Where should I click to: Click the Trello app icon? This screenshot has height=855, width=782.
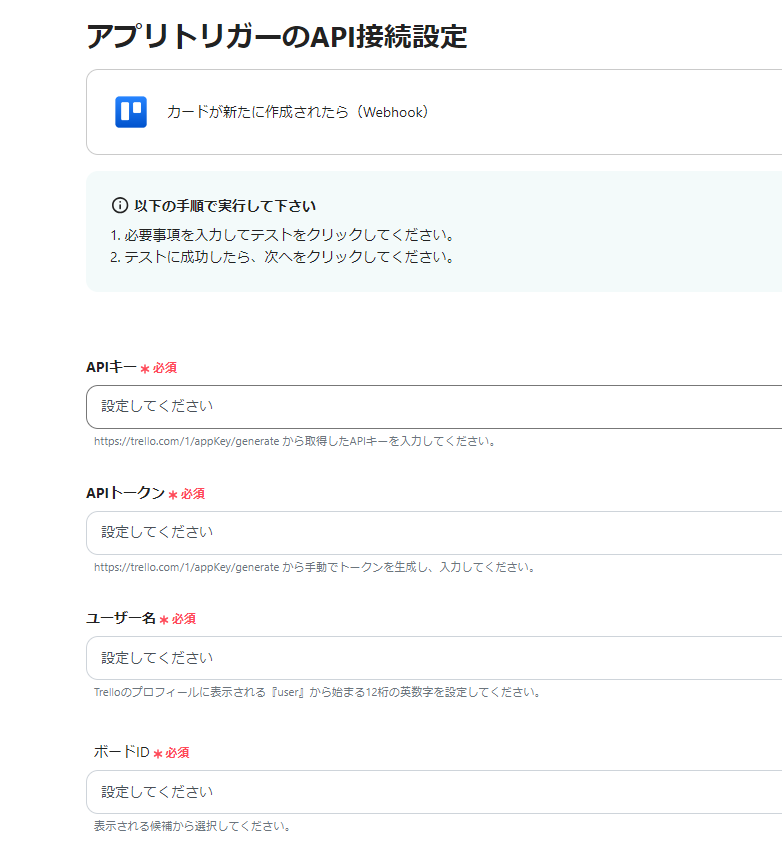pyautogui.click(x=131, y=112)
